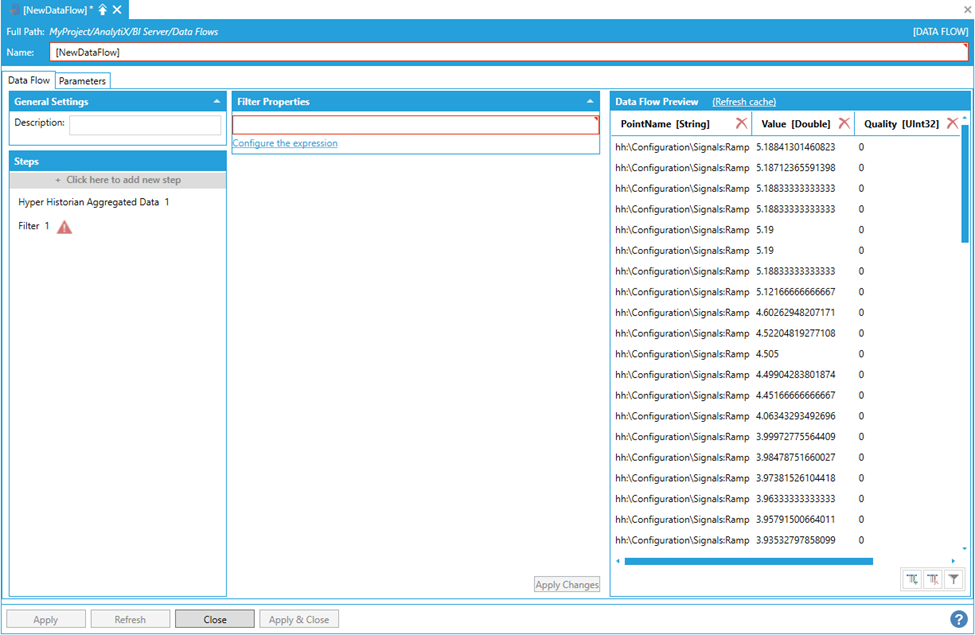Click the Configure the expression link
This screenshot has width=975, height=635.
coord(285,144)
